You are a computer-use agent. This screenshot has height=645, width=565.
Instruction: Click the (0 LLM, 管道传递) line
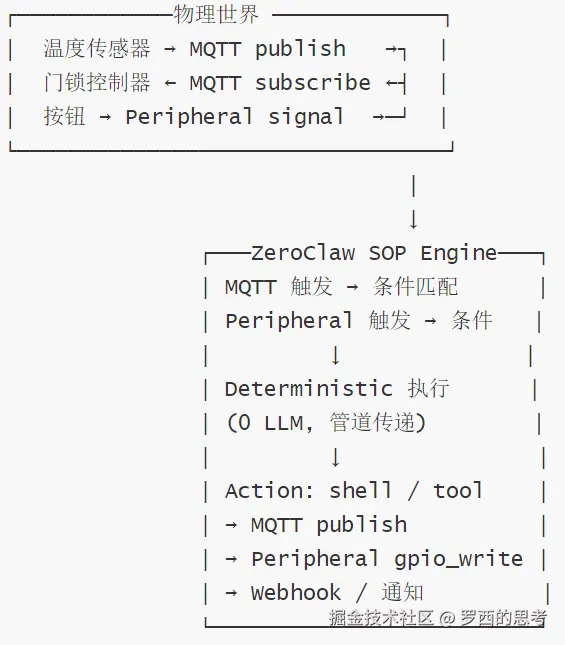pyautogui.click(x=326, y=422)
